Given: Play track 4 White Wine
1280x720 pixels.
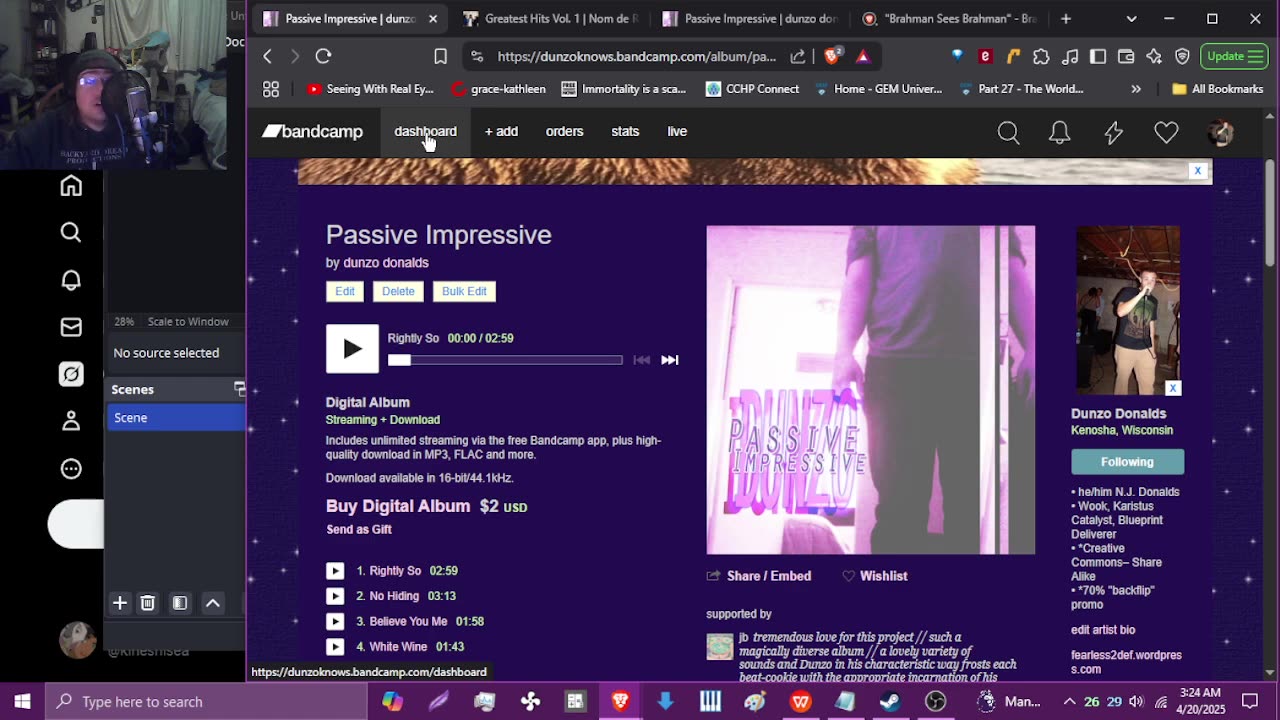Looking at the screenshot, I should pyautogui.click(x=335, y=647).
